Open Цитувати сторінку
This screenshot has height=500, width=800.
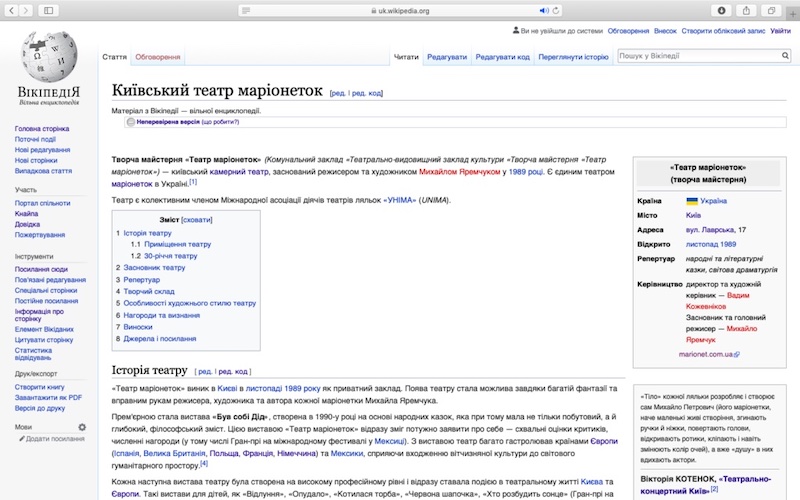(44, 340)
